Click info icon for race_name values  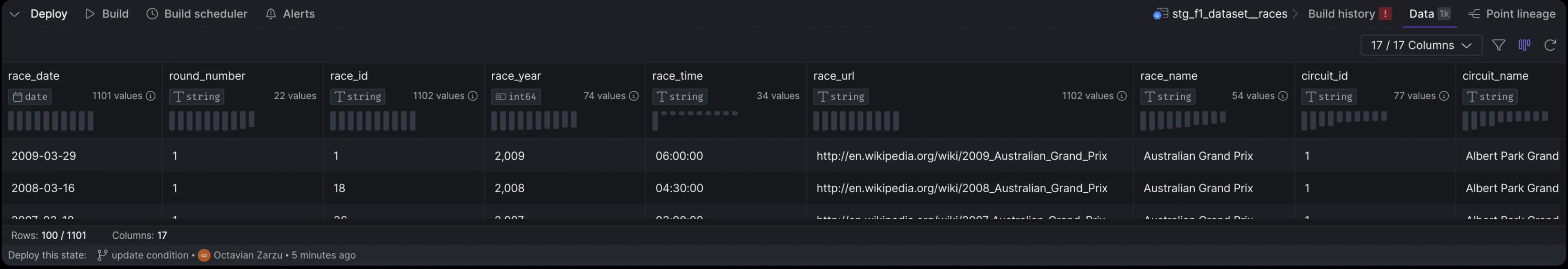coord(1283,96)
